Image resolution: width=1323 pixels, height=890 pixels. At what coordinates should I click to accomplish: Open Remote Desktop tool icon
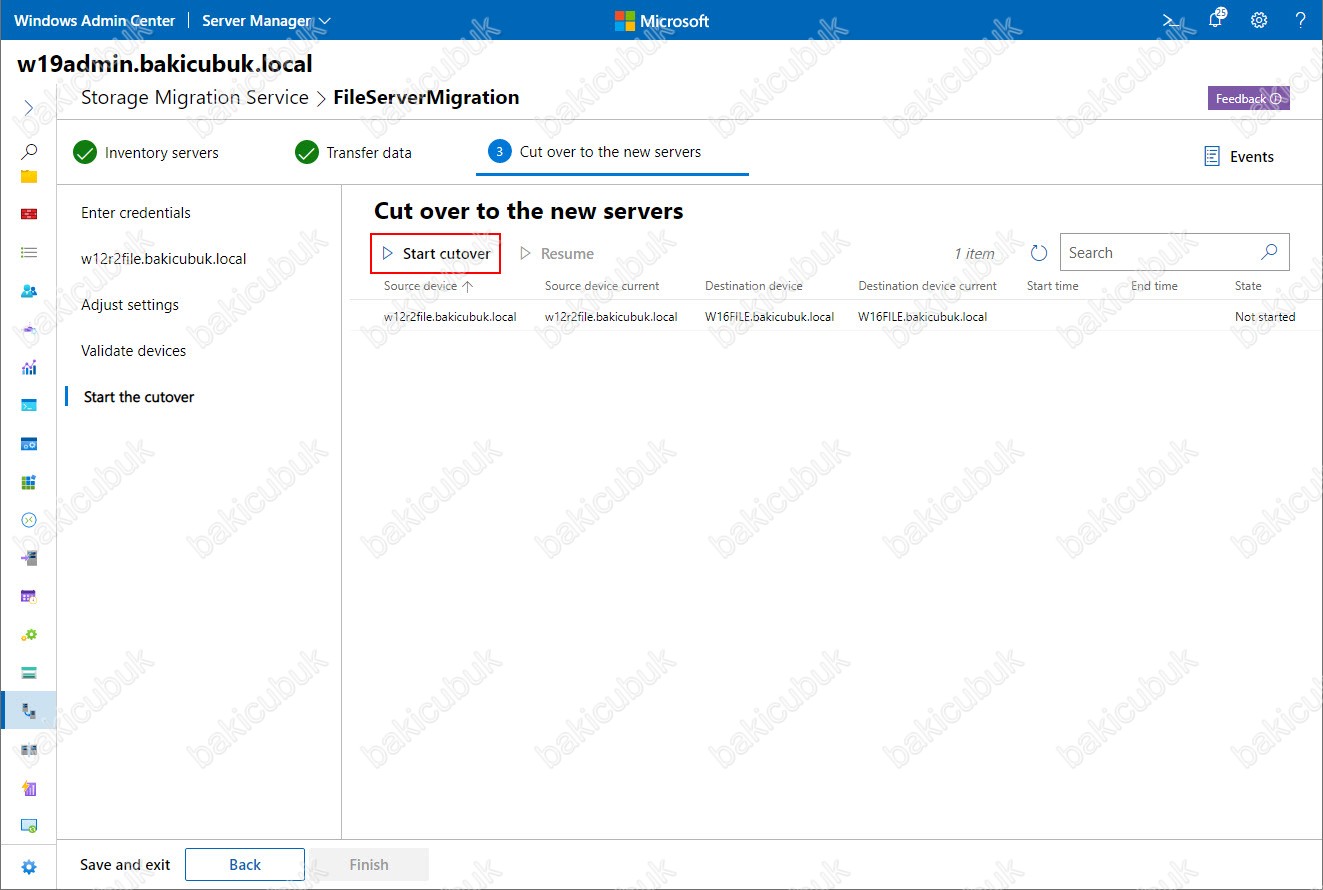(29, 520)
